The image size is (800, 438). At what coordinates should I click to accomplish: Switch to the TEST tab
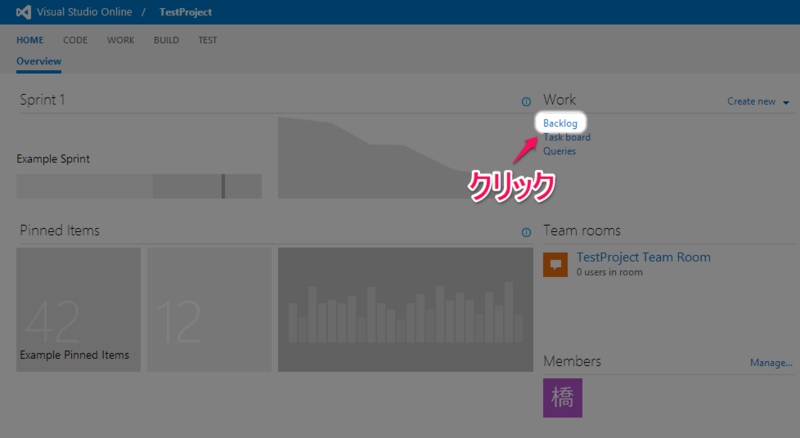[x=208, y=40]
